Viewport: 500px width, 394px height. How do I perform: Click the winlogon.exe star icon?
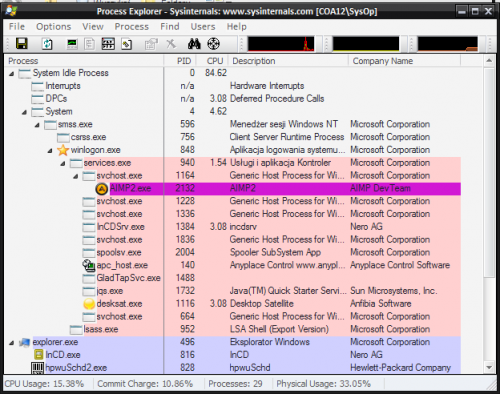63,150
